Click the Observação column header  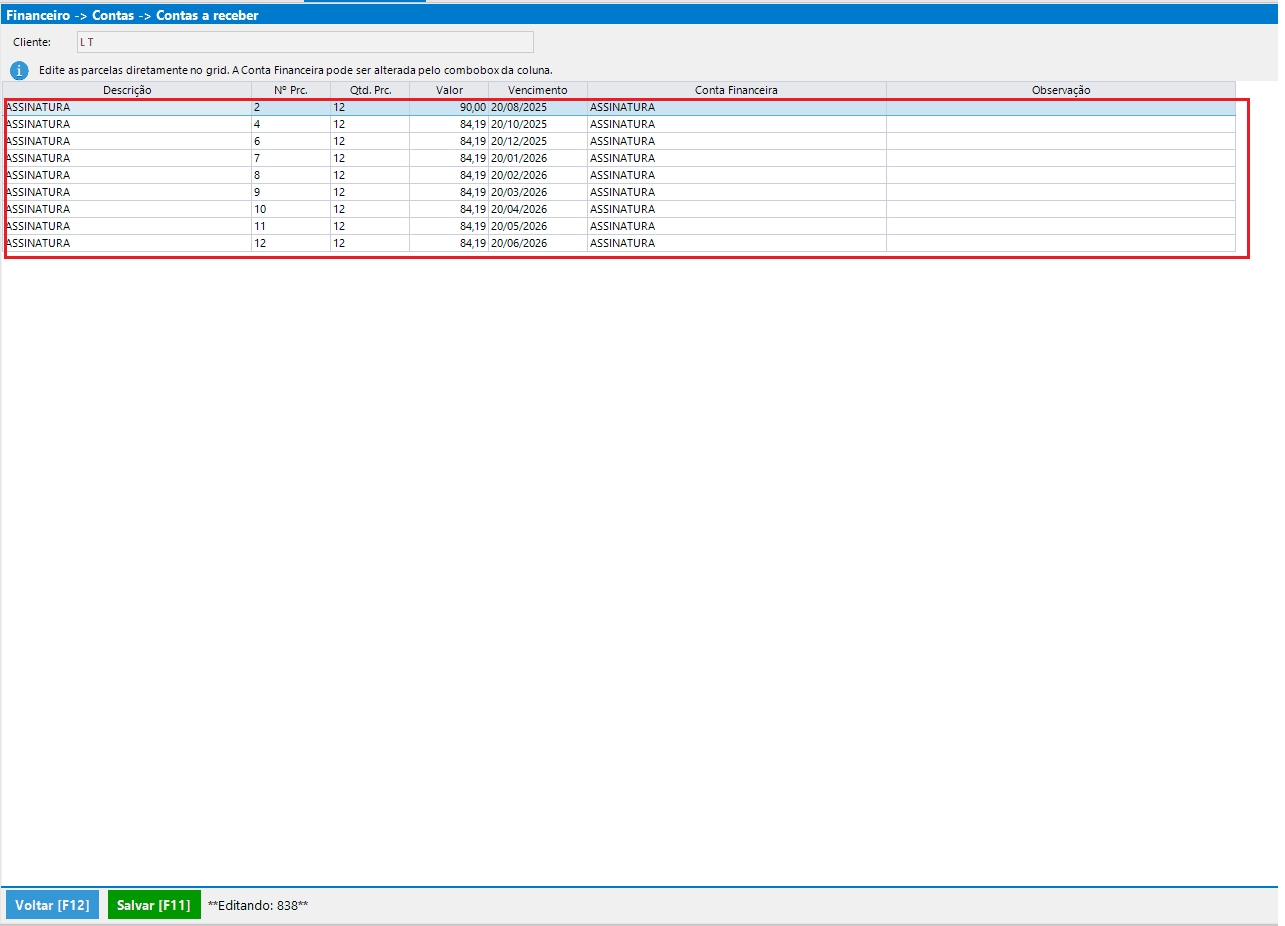pyautogui.click(x=1061, y=90)
